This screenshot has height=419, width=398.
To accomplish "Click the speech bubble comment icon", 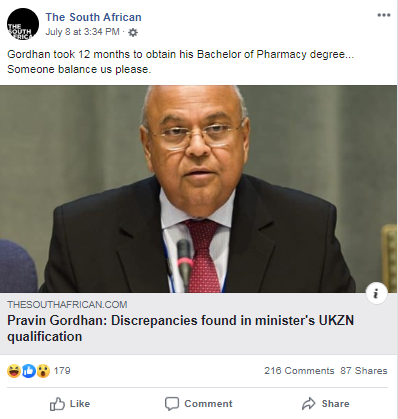I will pos(172,404).
